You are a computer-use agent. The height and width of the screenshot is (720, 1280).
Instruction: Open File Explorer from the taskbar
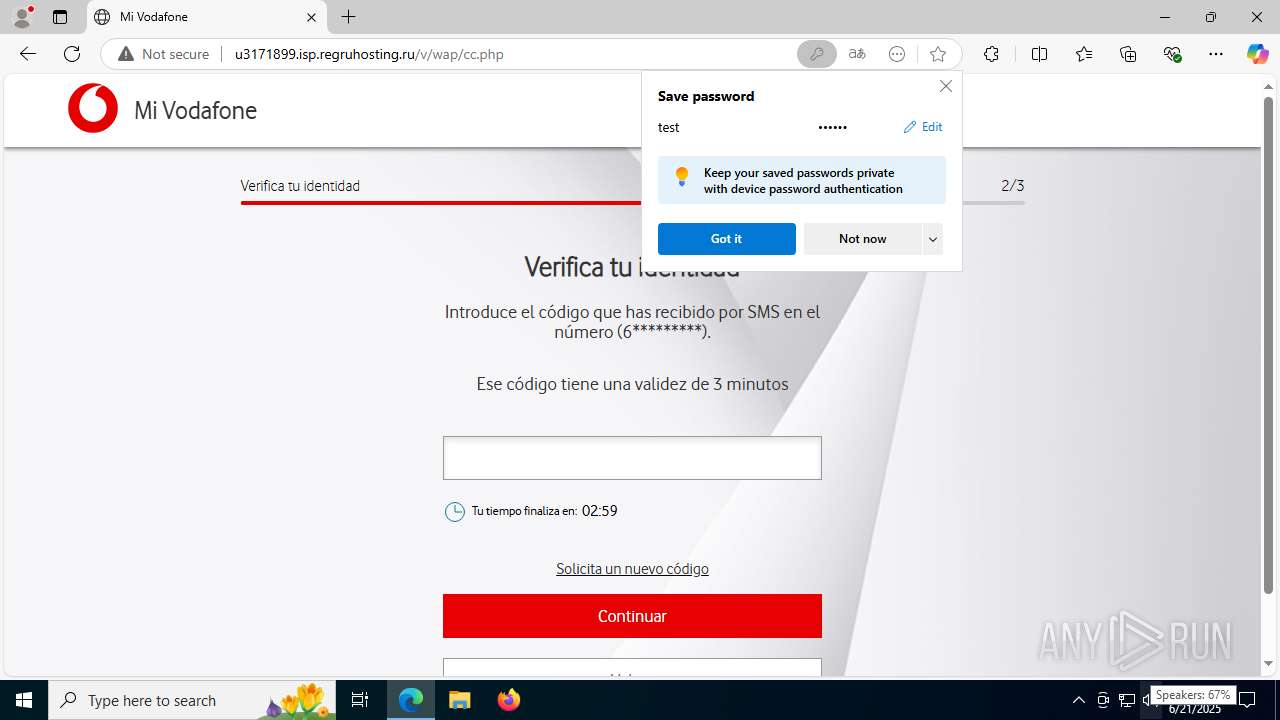click(459, 700)
